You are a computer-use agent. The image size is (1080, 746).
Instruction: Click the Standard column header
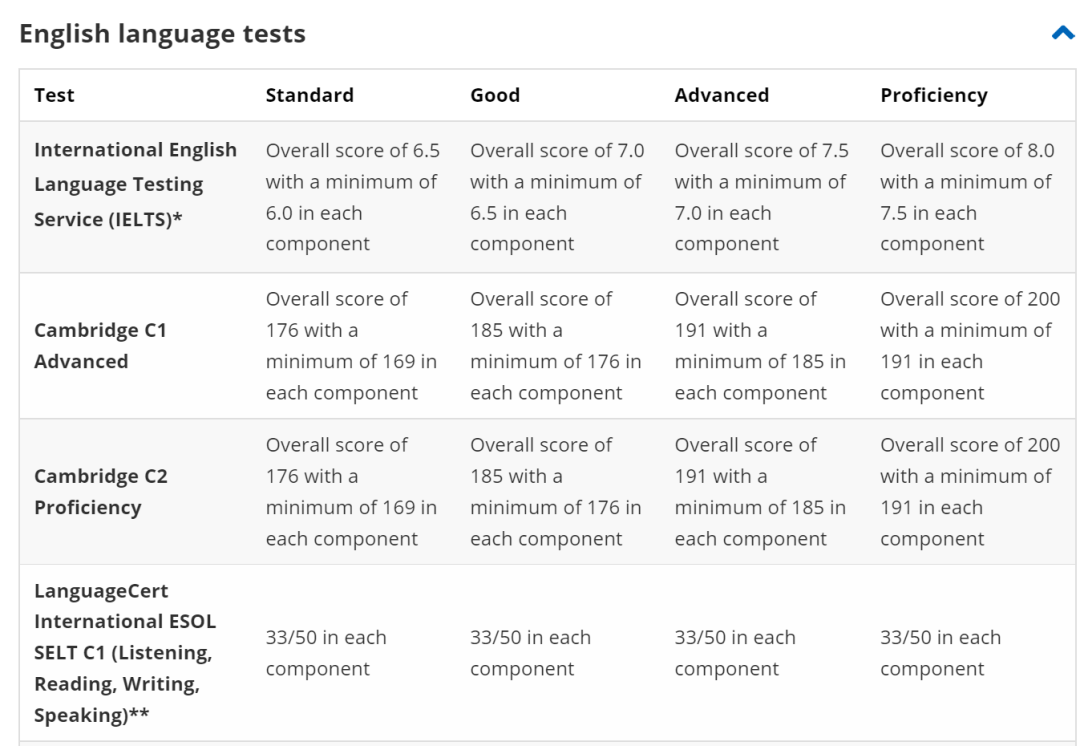click(x=309, y=96)
